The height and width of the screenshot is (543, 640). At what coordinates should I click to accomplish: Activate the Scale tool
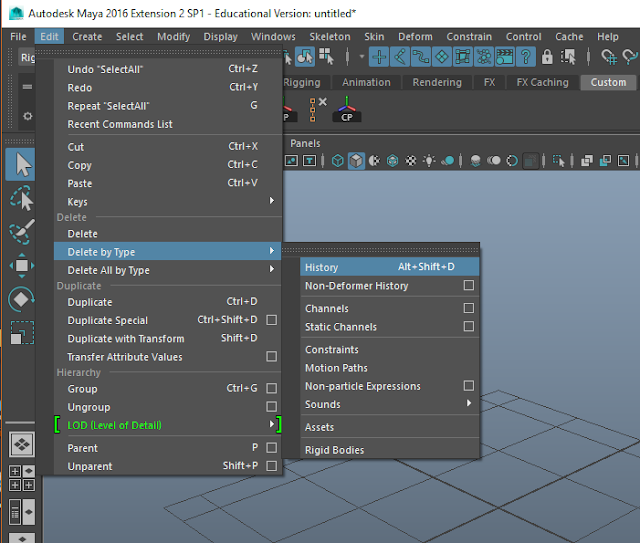click(x=21, y=332)
